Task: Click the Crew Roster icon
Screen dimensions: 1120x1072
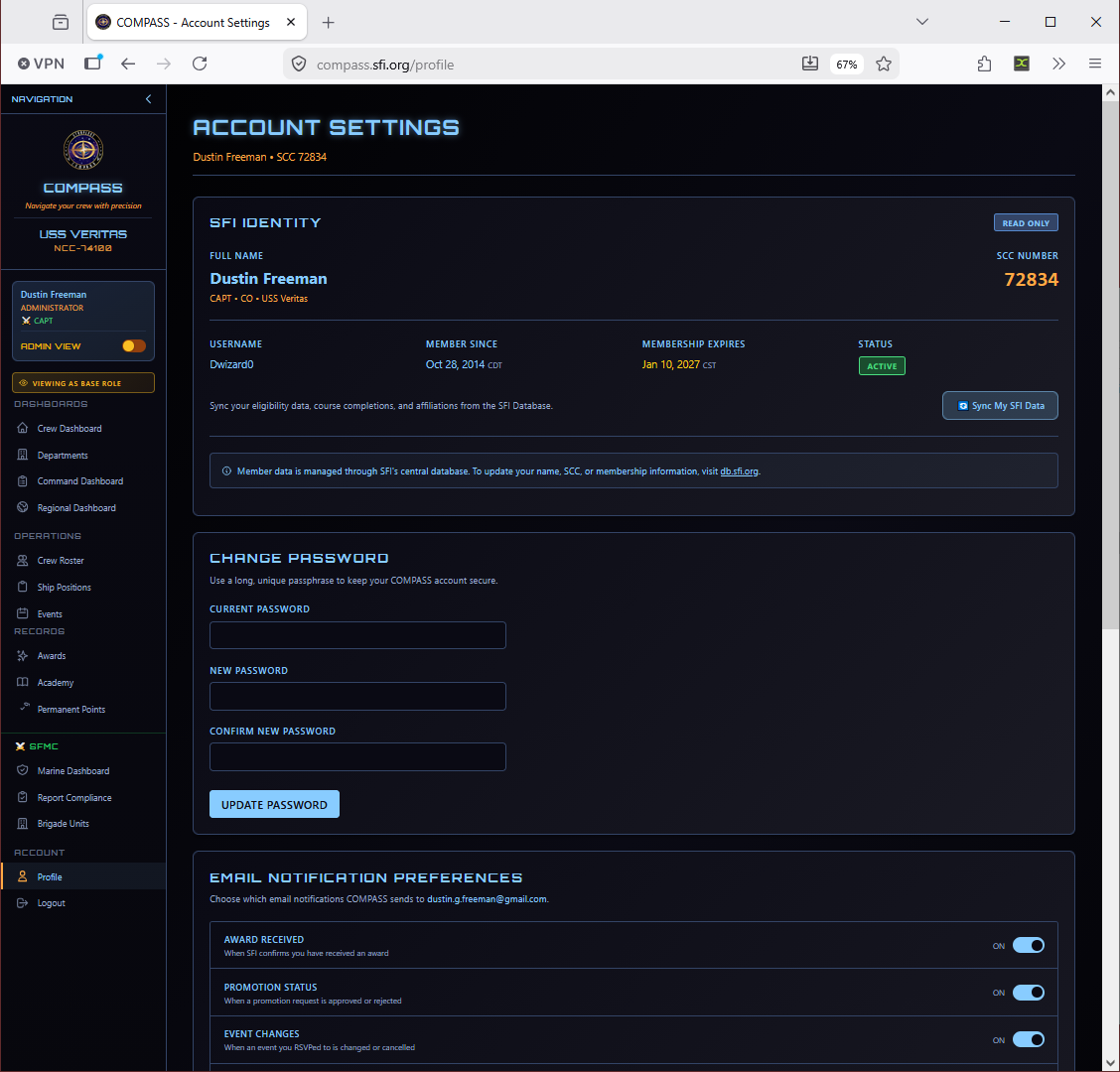Action: coord(23,561)
